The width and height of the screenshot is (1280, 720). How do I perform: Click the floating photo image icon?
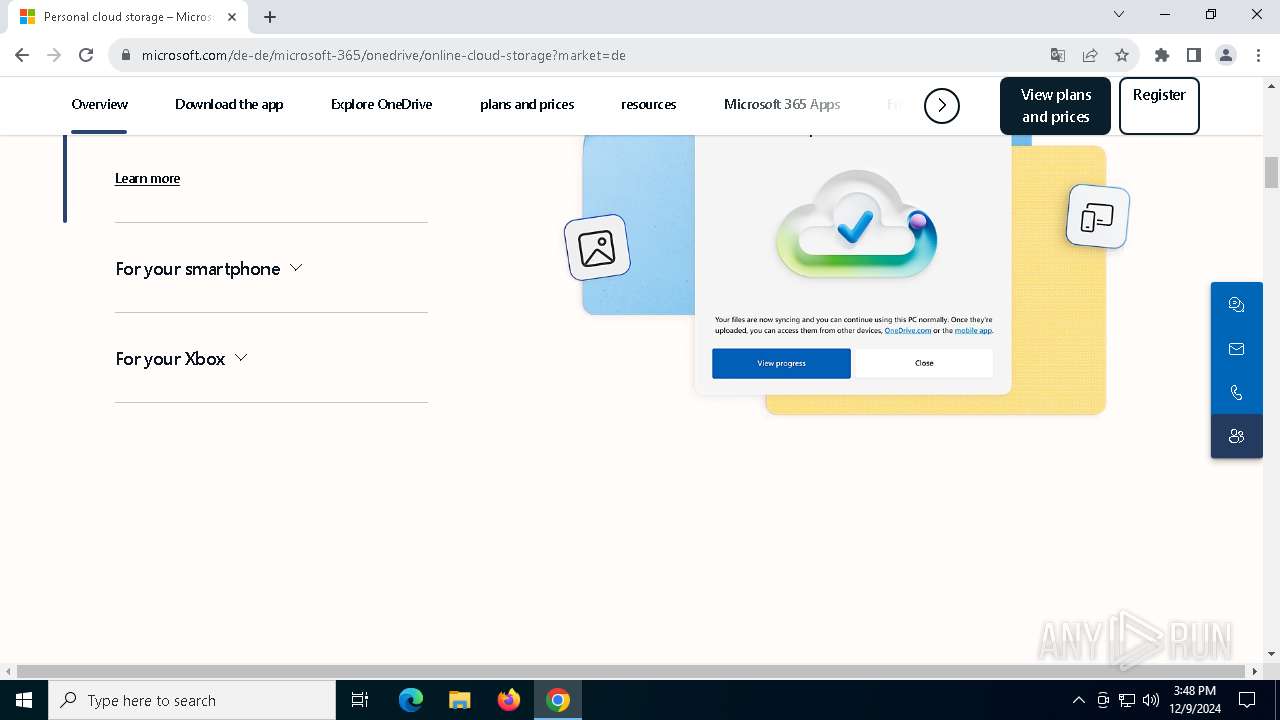(597, 248)
